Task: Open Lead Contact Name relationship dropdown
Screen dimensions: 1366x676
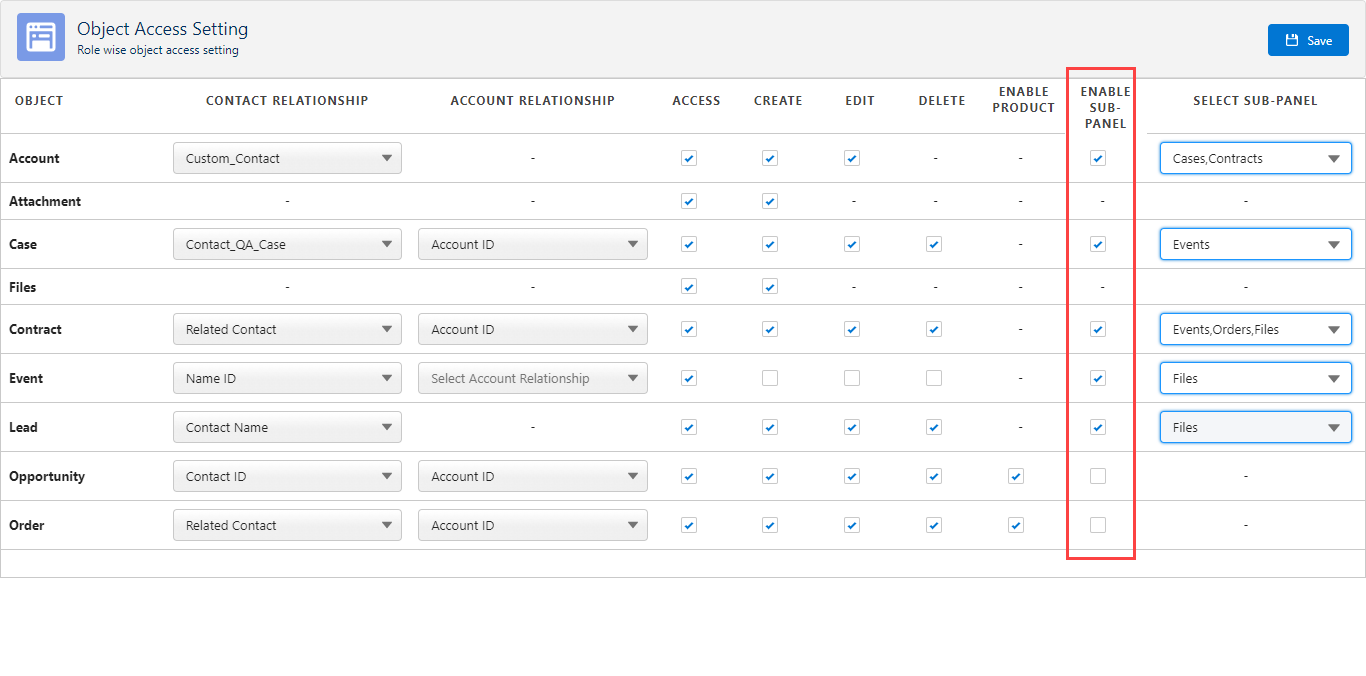Action: [x=287, y=427]
